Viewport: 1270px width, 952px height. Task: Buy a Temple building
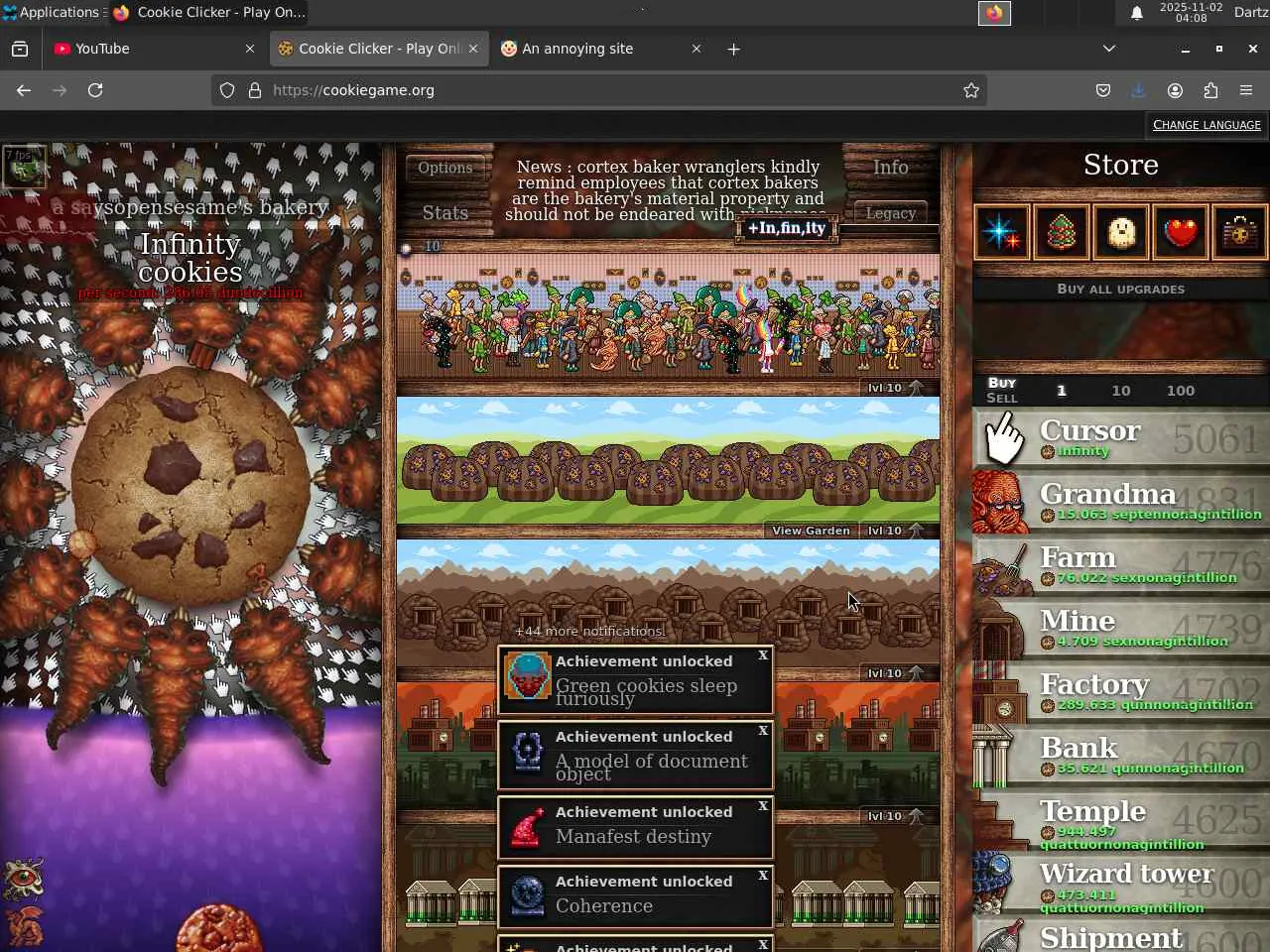1121,820
